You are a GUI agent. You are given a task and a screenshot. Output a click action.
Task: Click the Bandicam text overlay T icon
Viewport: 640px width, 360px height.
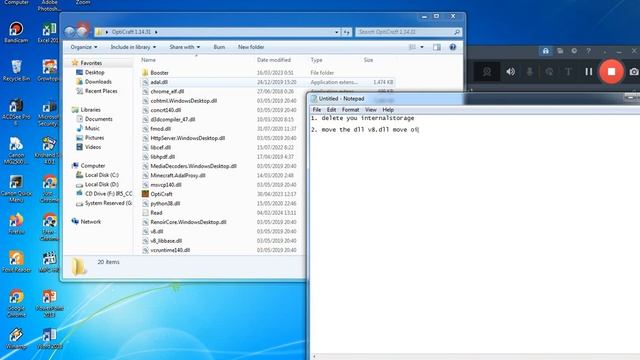tap(568, 72)
